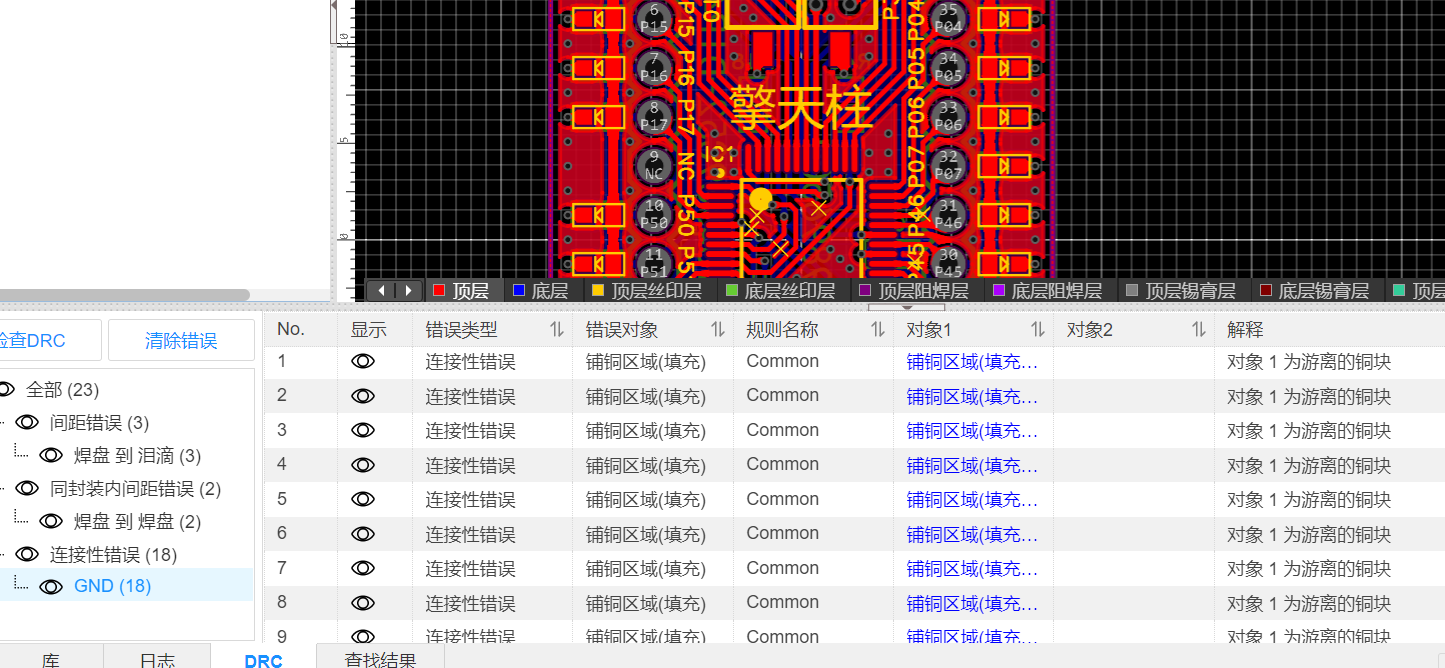Viewport: 1445px width, 668px height.
Task: Click yellow color swatch of 顶层丝印层
Action: click(x=598, y=291)
